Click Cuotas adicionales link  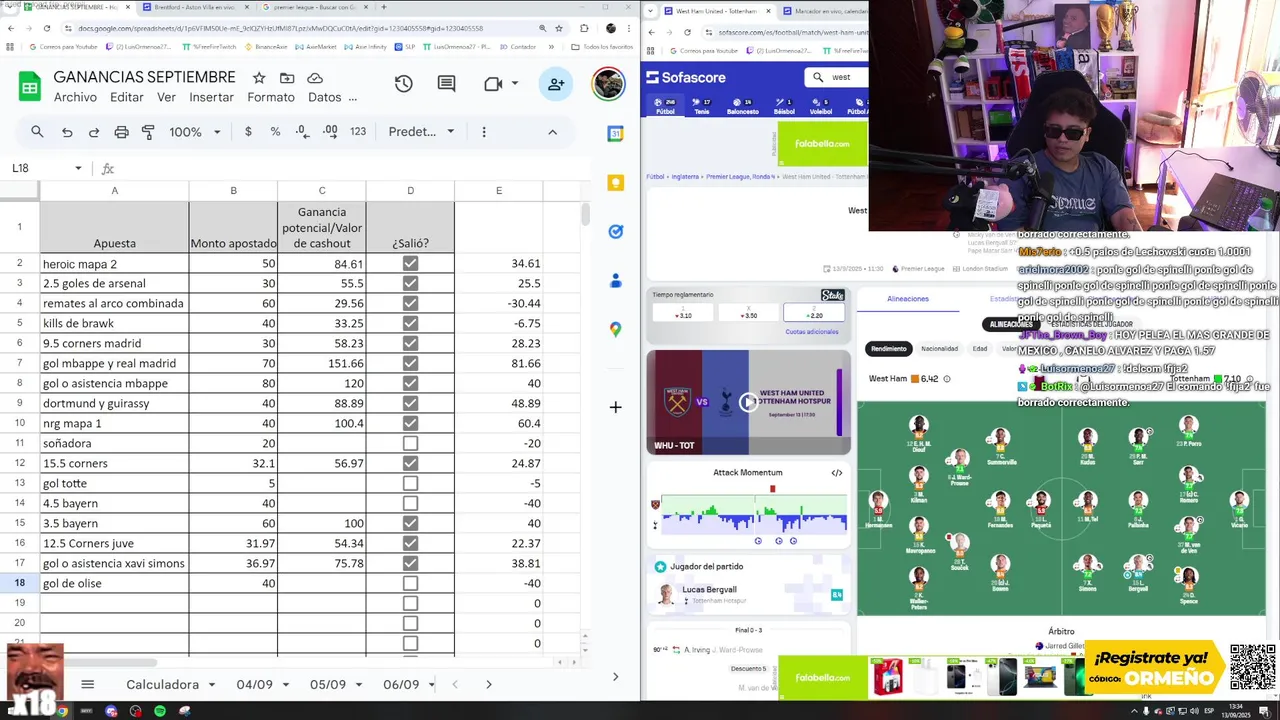pyautogui.click(x=810, y=332)
